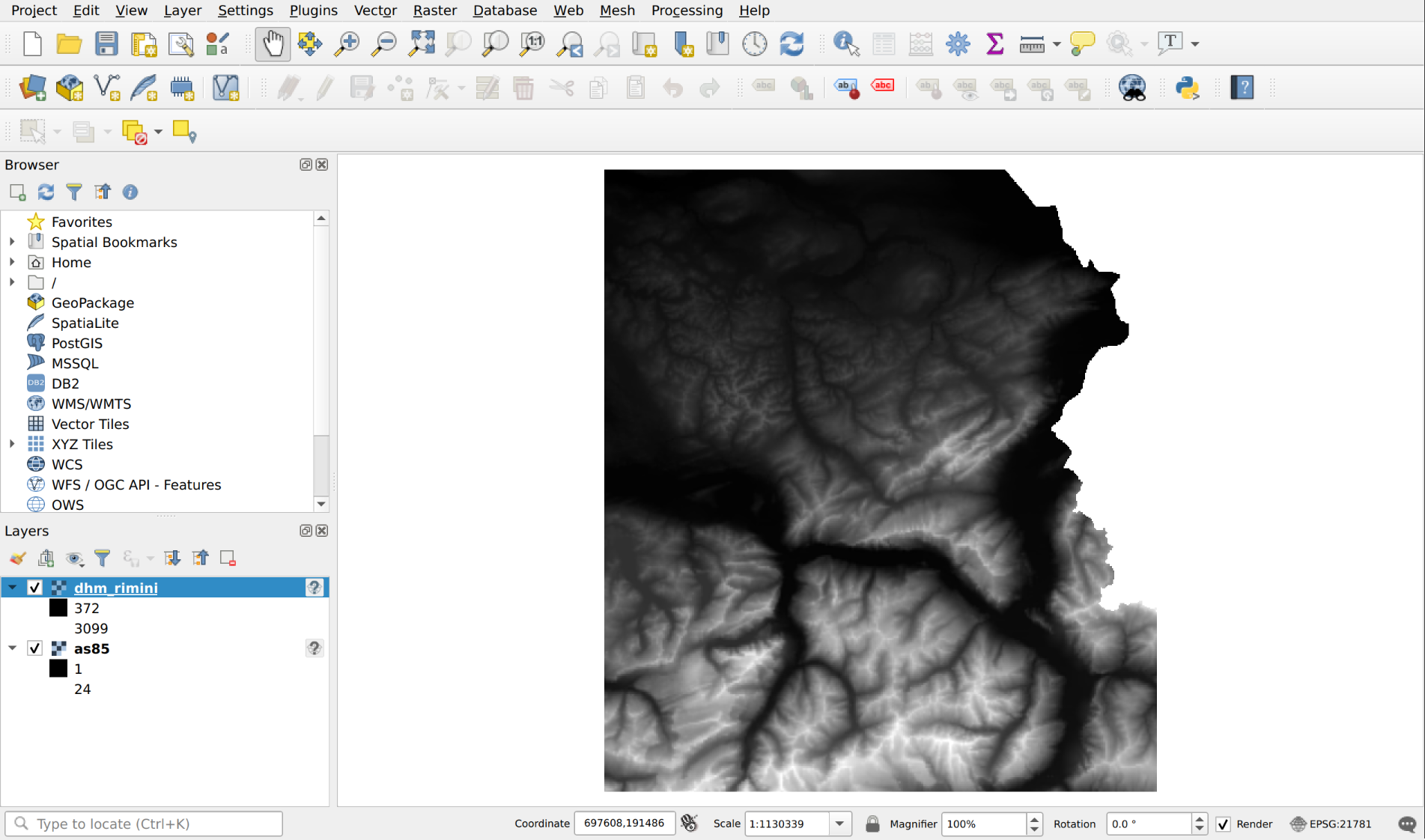Open the Processing menu
Image resolution: width=1425 pixels, height=840 pixels.
tap(687, 10)
